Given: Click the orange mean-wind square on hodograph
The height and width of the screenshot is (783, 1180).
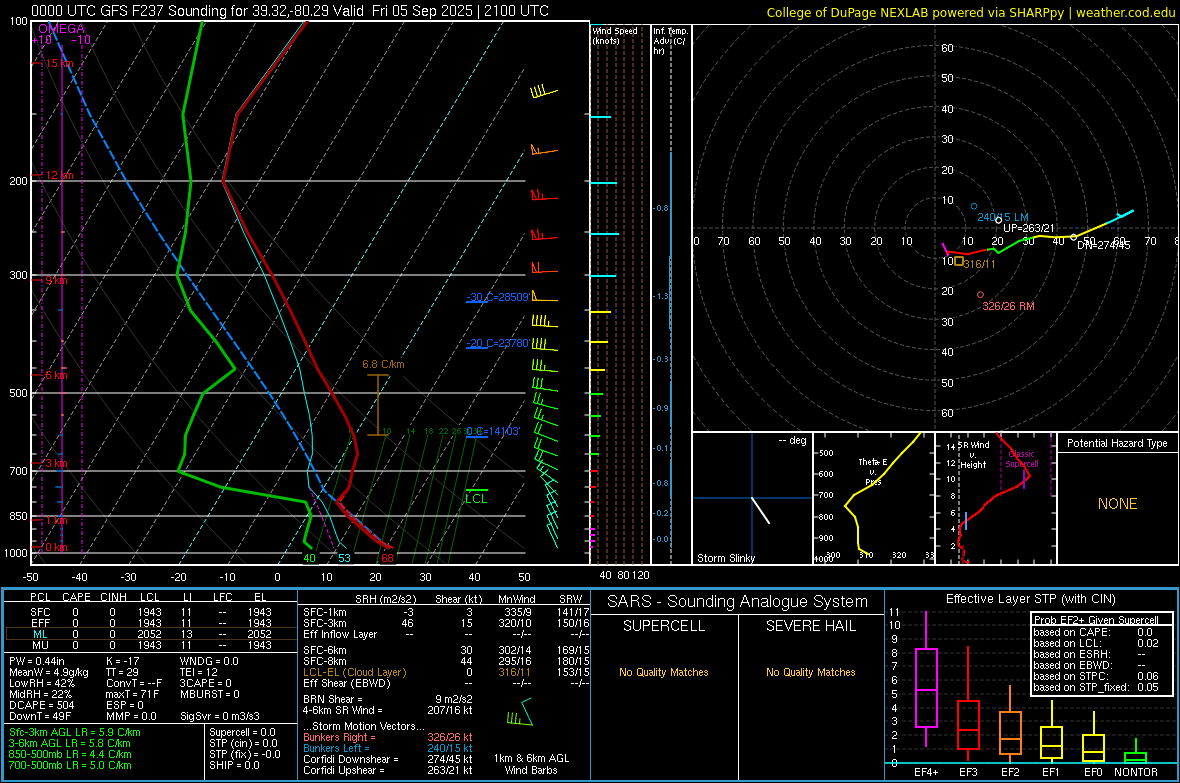Looking at the screenshot, I should [x=959, y=261].
